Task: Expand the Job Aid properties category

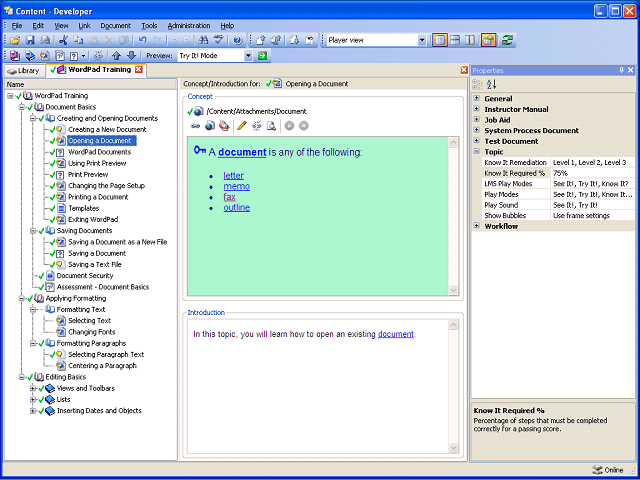Action: coord(476,120)
